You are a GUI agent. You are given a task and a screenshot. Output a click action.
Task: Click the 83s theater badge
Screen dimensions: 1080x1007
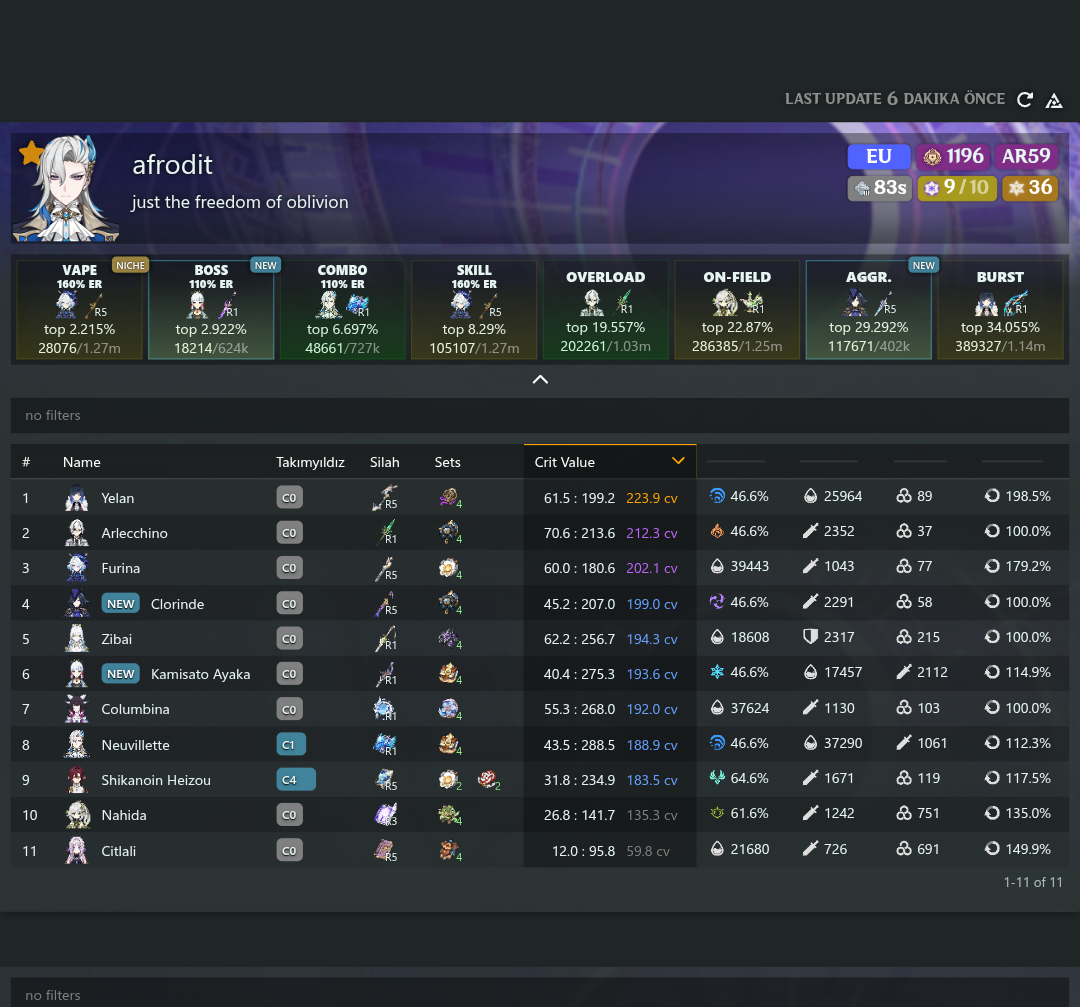[x=880, y=187]
